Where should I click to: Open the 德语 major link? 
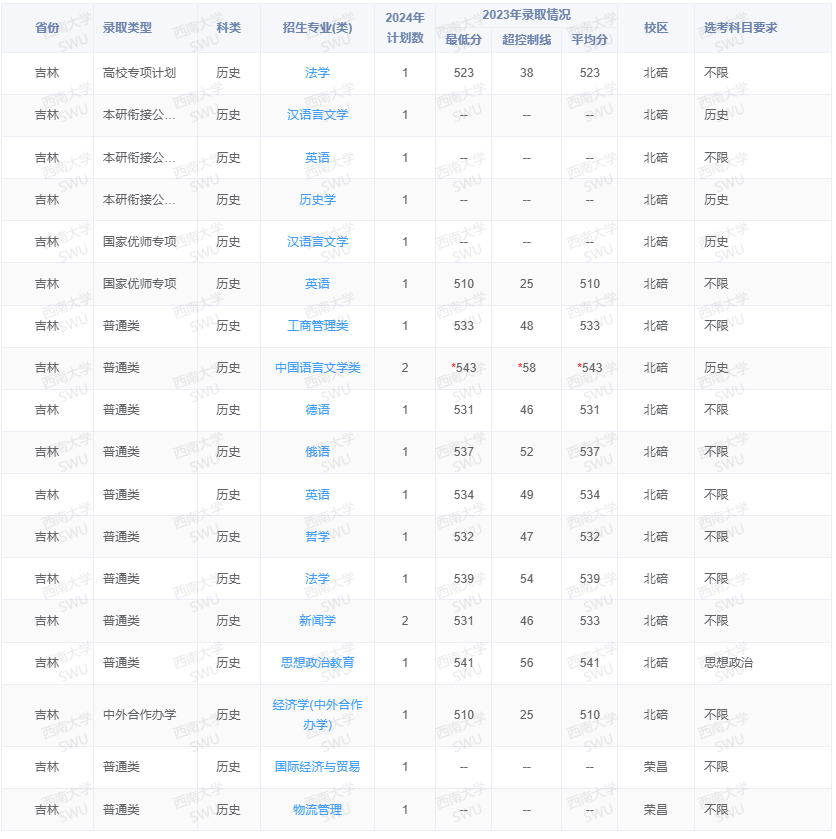tap(317, 409)
